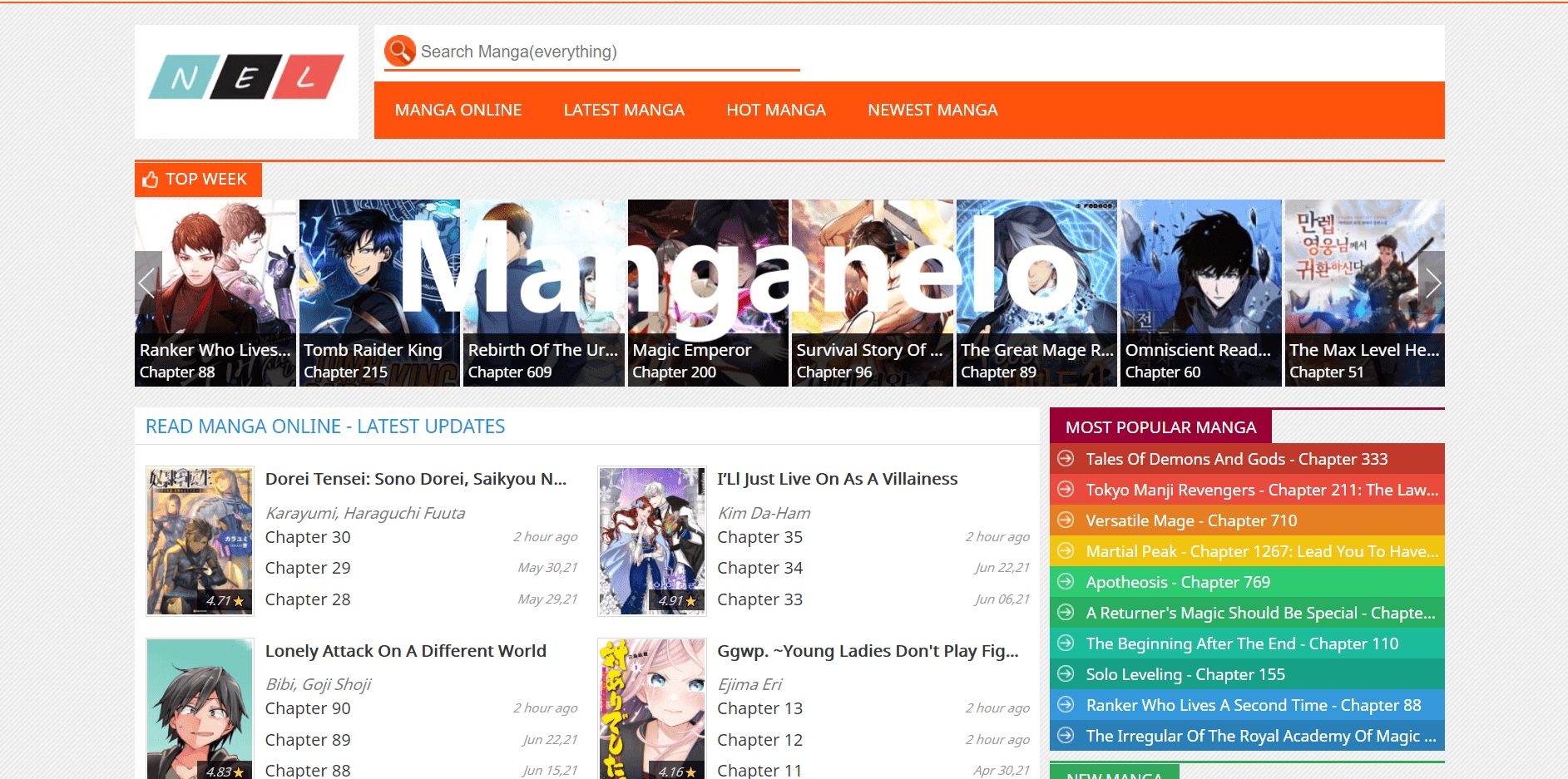Open the Manga Online menu item

[x=458, y=110]
